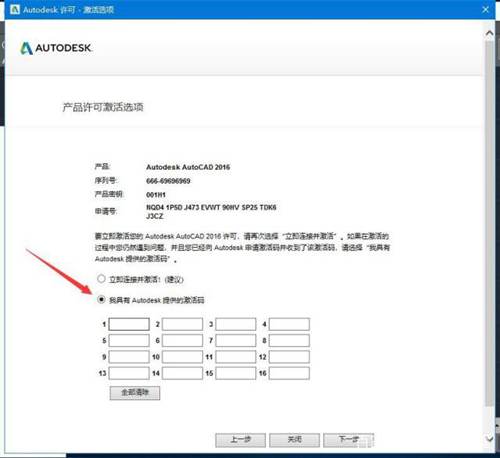Select 'Connect now and activate' radio option
The height and width of the screenshot is (458, 500).
(101, 279)
